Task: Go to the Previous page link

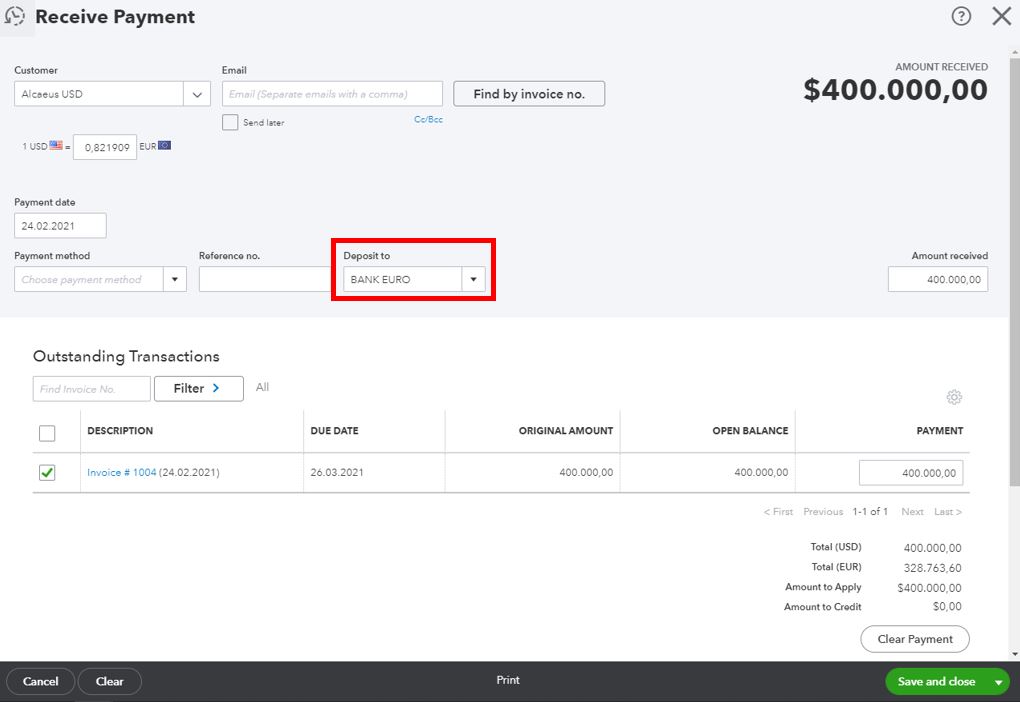Action: click(823, 512)
